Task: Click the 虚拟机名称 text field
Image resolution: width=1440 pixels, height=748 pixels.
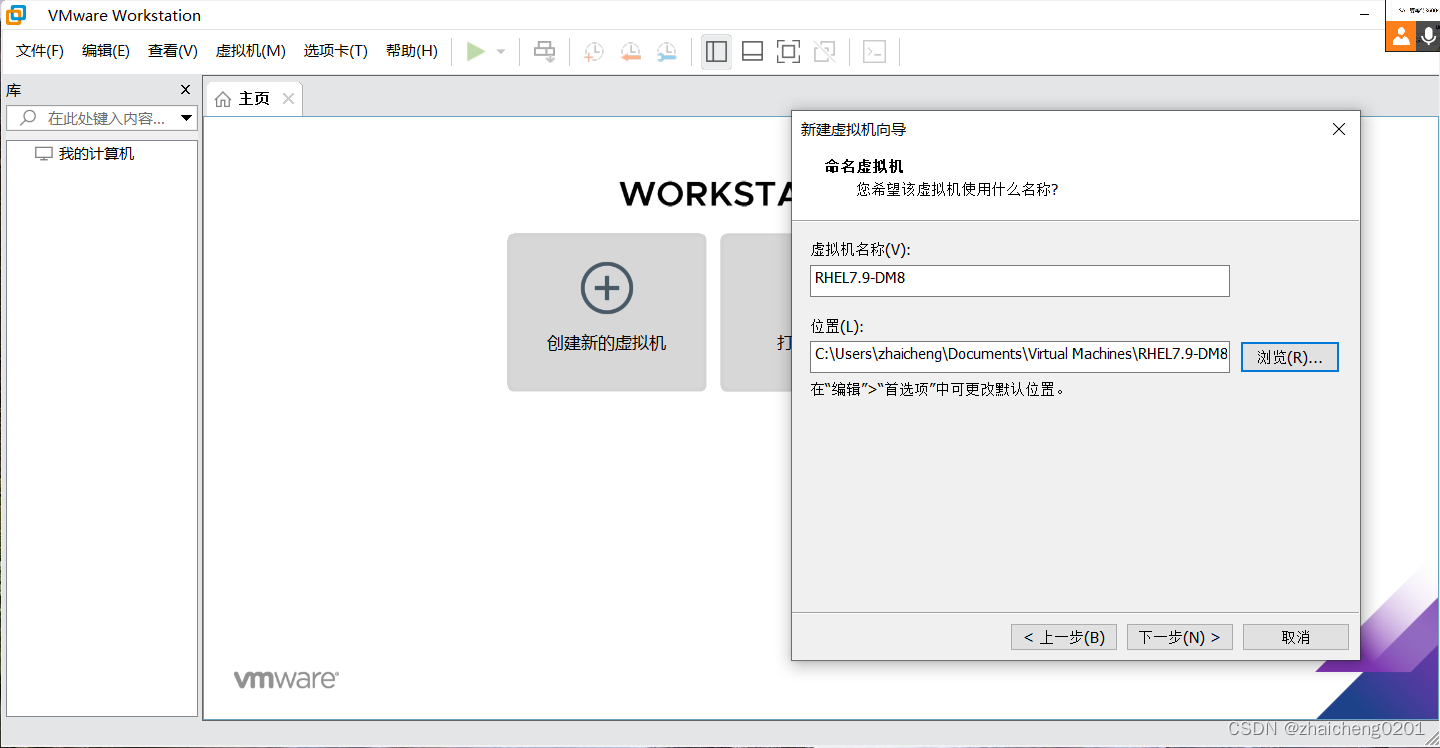Action: point(1020,281)
